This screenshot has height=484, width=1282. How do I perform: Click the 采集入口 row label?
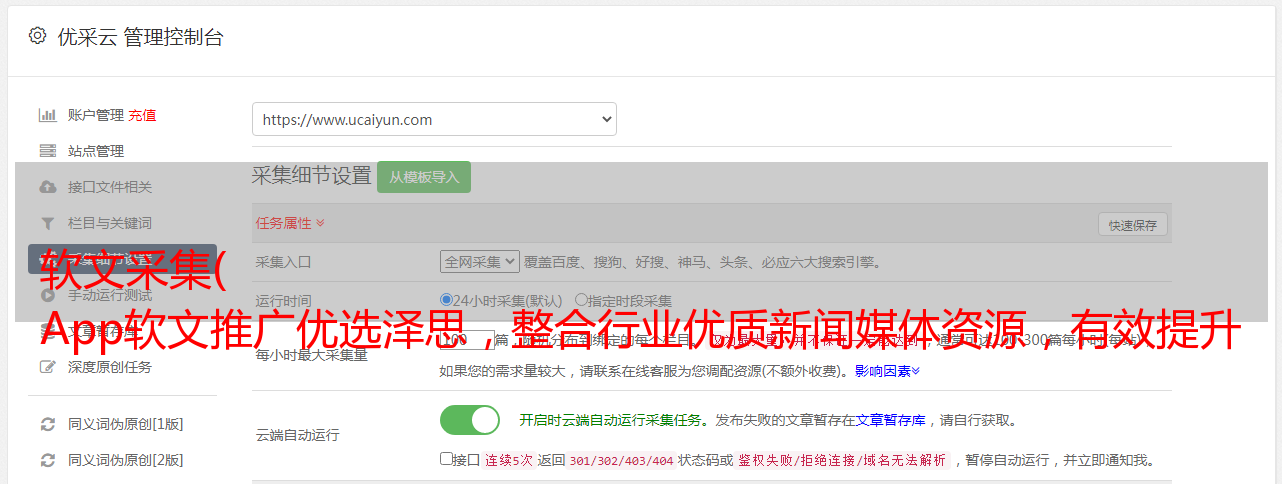pyautogui.click(x=284, y=262)
